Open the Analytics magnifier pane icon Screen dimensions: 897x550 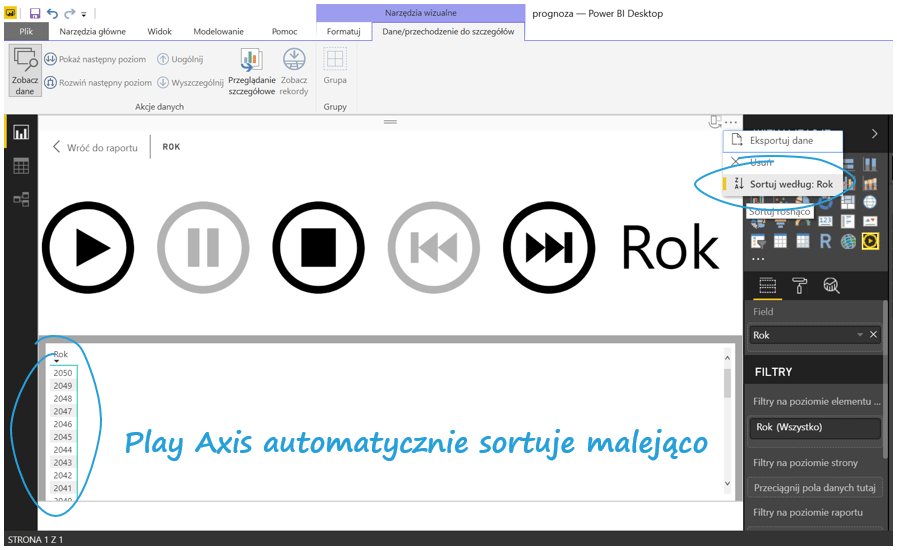point(831,286)
